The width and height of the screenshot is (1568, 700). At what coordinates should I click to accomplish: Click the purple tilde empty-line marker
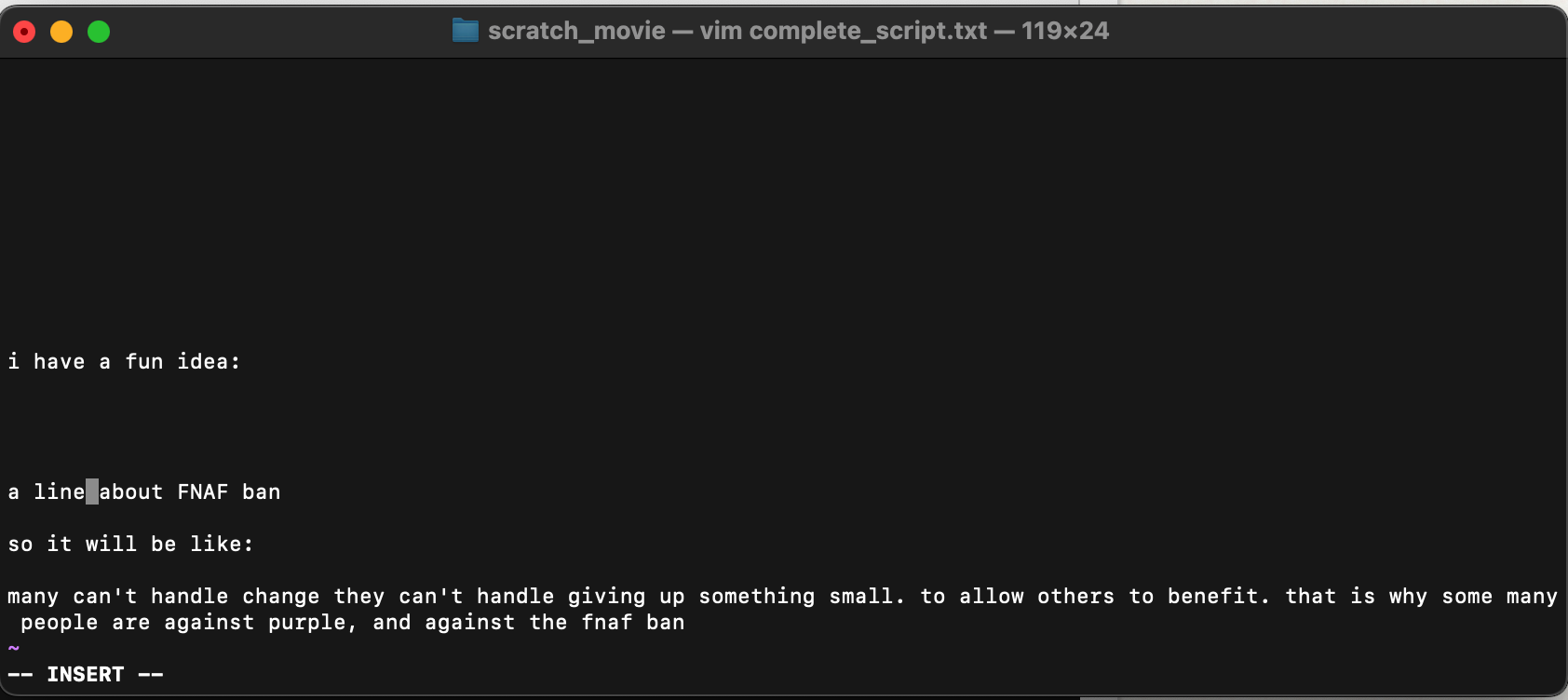[x=13, y=648]
